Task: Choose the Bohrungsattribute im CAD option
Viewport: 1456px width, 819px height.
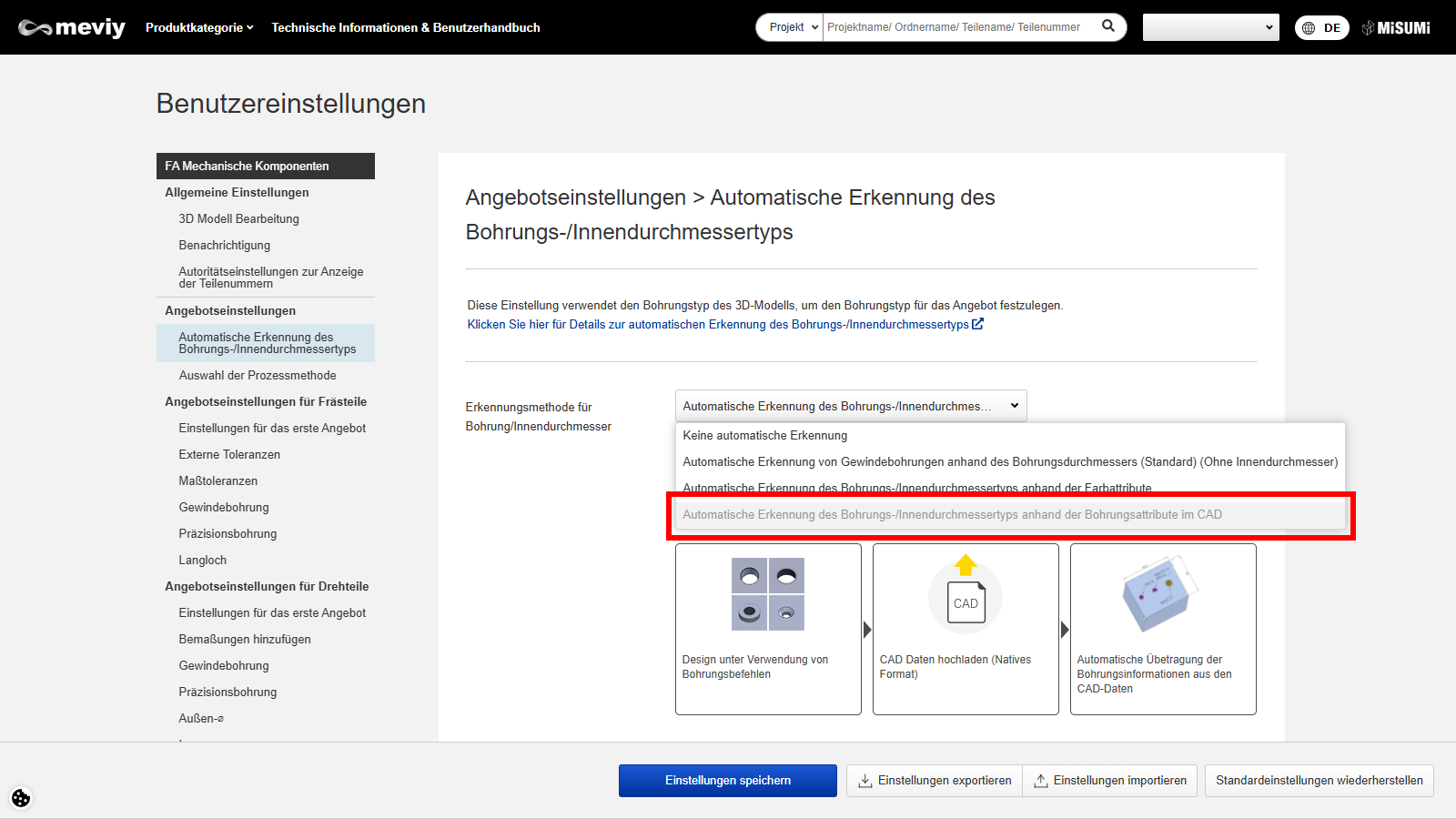Action: pos(952,515)
